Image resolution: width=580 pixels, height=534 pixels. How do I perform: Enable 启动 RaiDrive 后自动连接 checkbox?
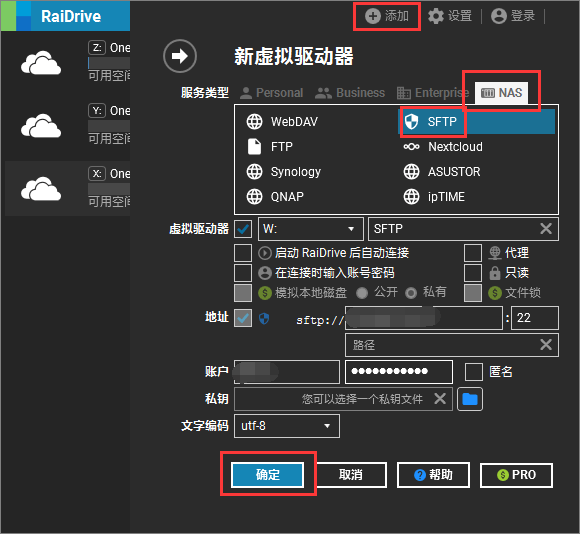[x=243, y=253]
